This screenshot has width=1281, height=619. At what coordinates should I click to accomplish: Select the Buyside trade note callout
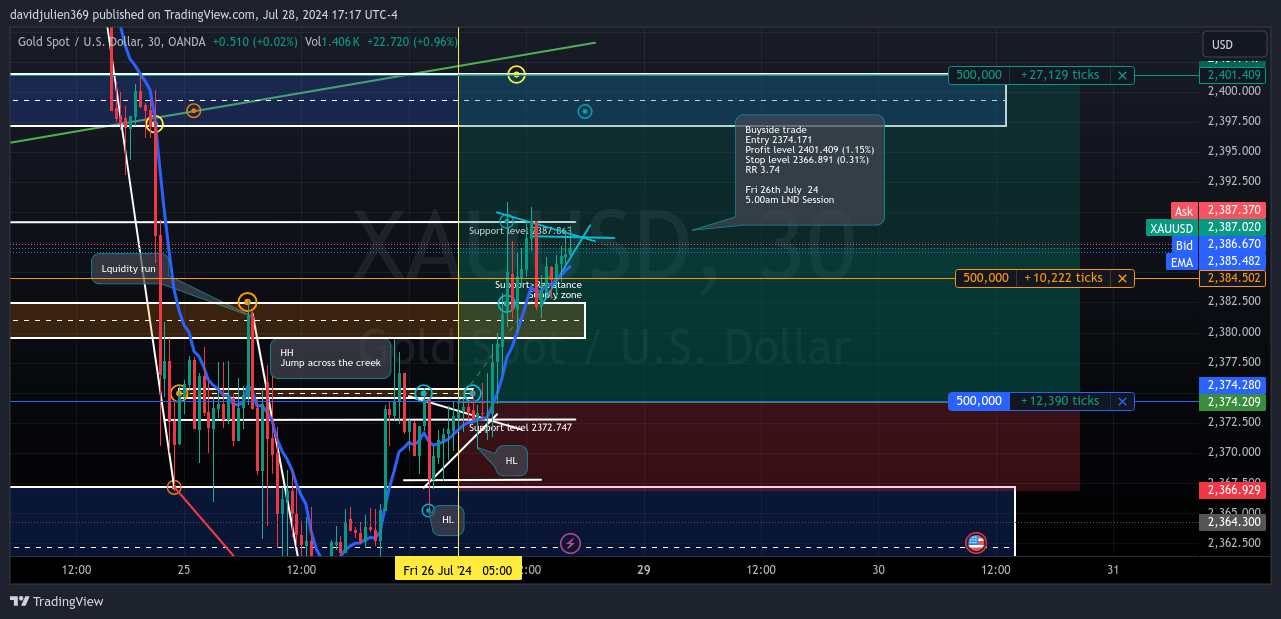point(810,170)
